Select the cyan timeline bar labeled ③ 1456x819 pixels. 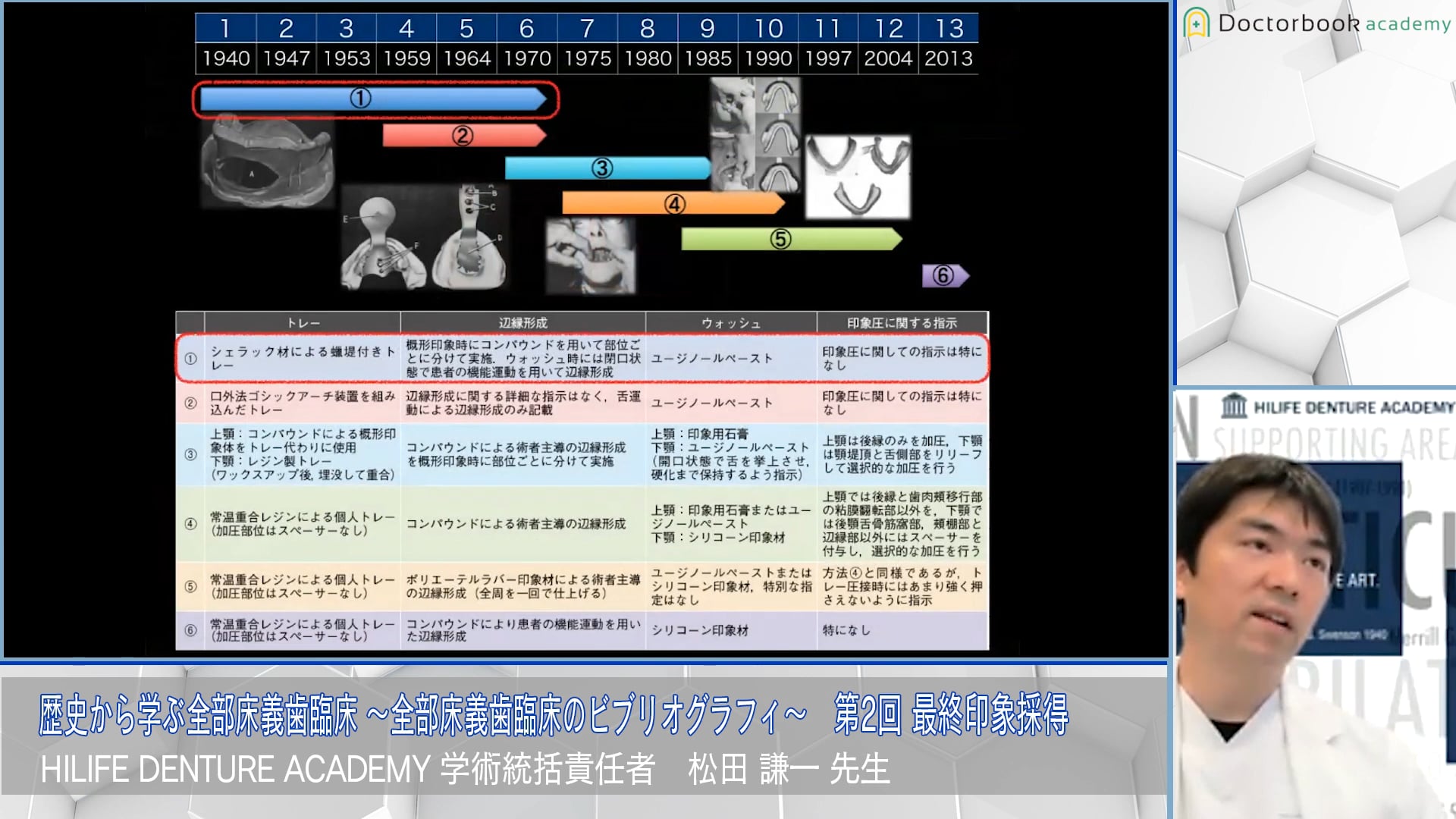coord(608,168)
